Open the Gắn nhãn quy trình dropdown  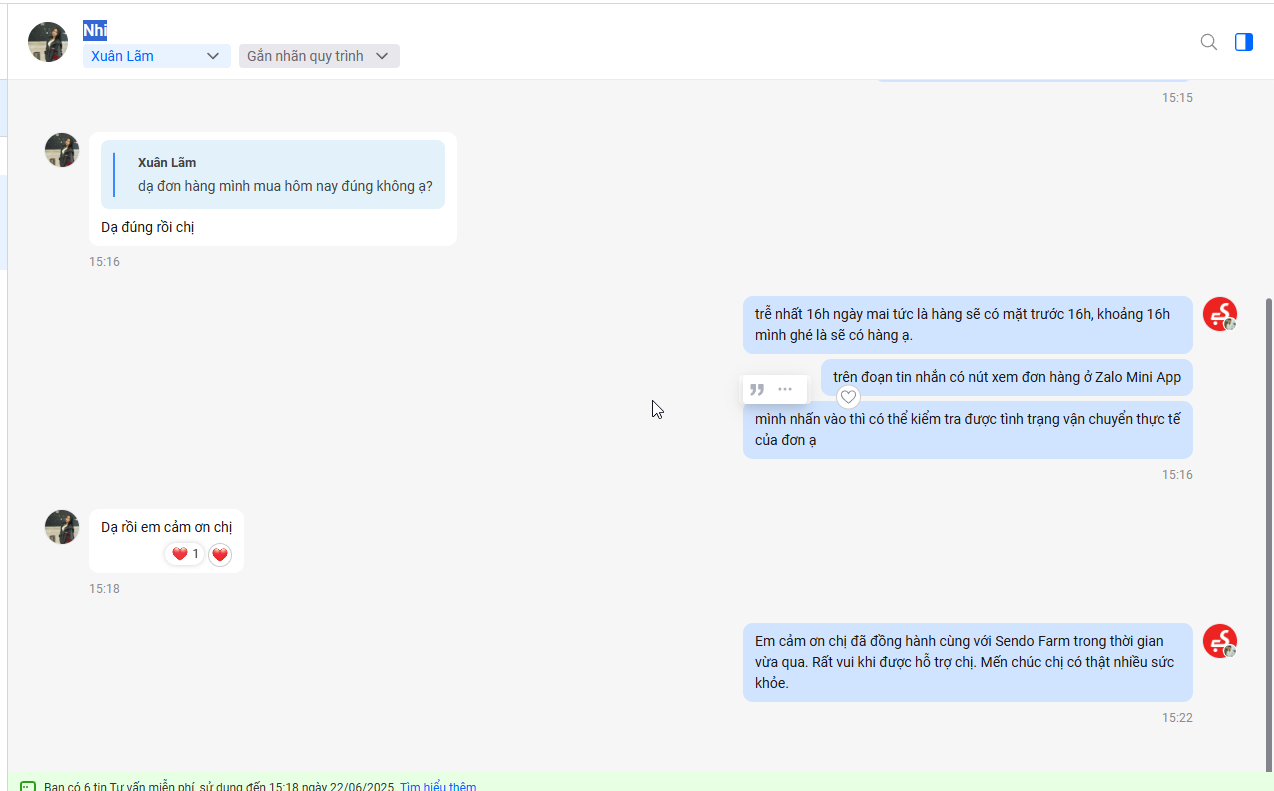(x=319, y=56)
